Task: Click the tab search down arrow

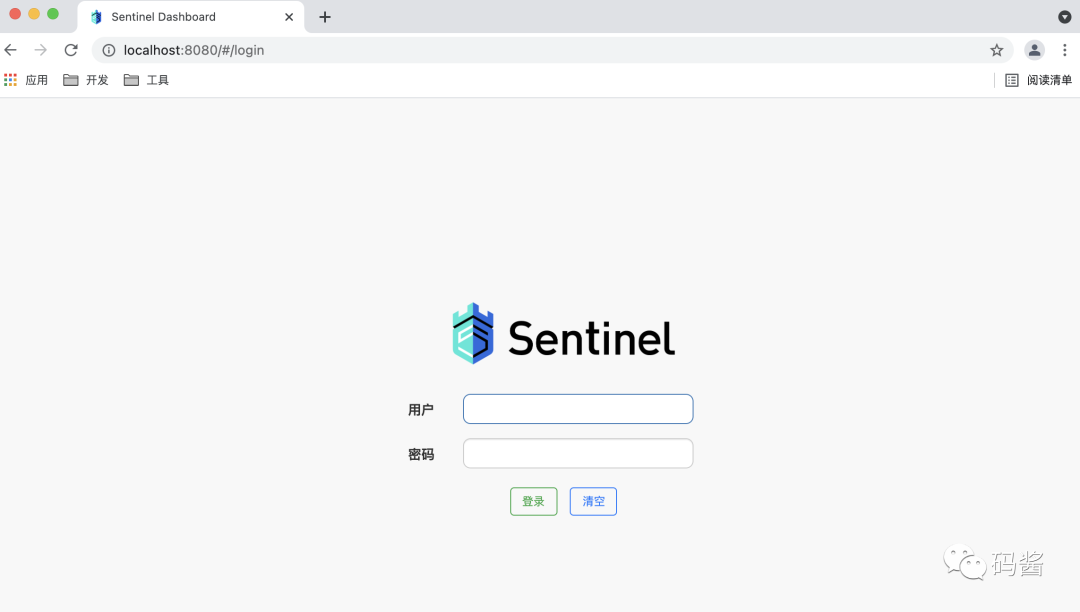Action: (1064, 17)
